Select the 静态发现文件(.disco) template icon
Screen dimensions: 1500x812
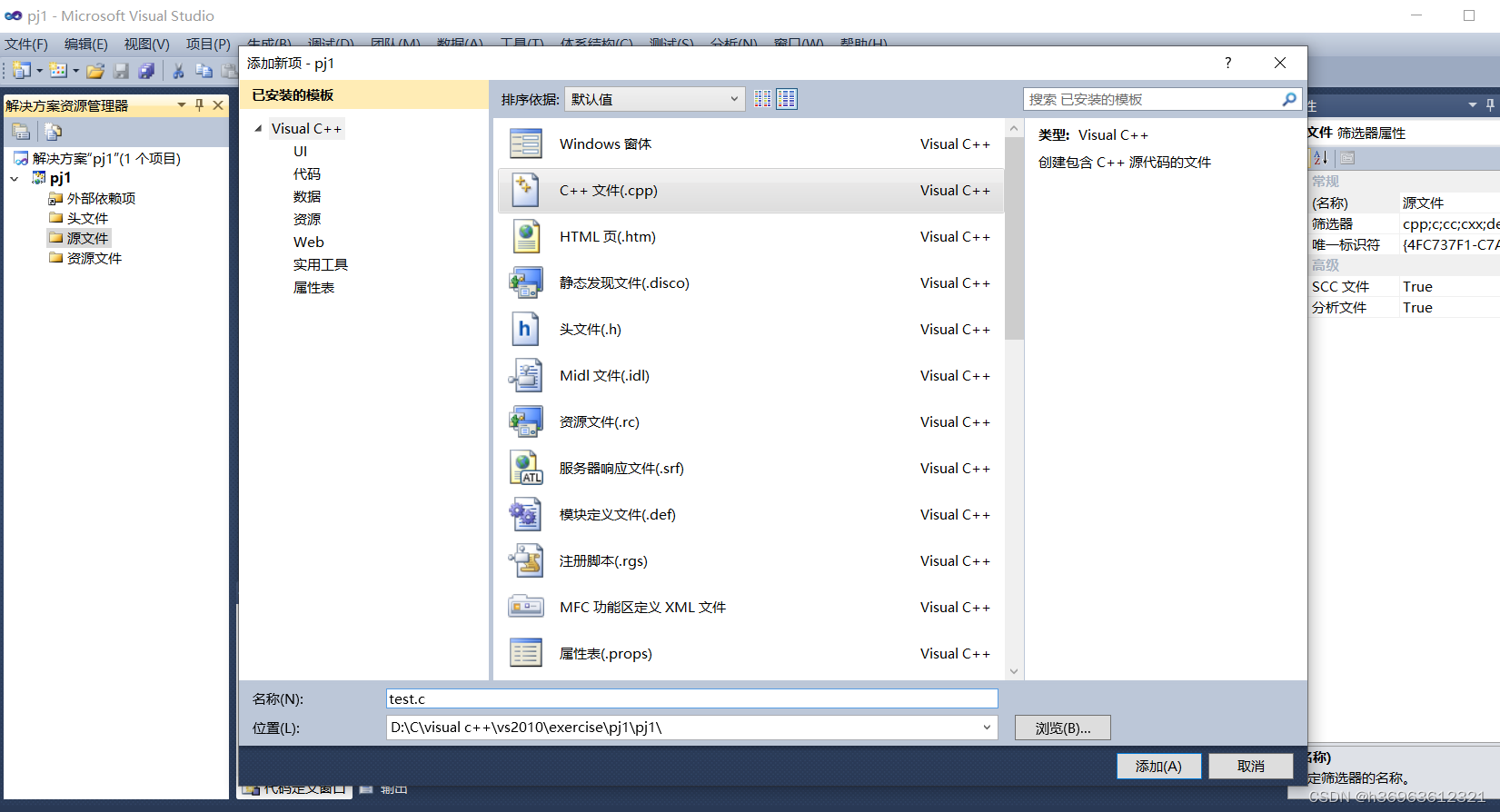pyautogui.click(x=525, y=282)
